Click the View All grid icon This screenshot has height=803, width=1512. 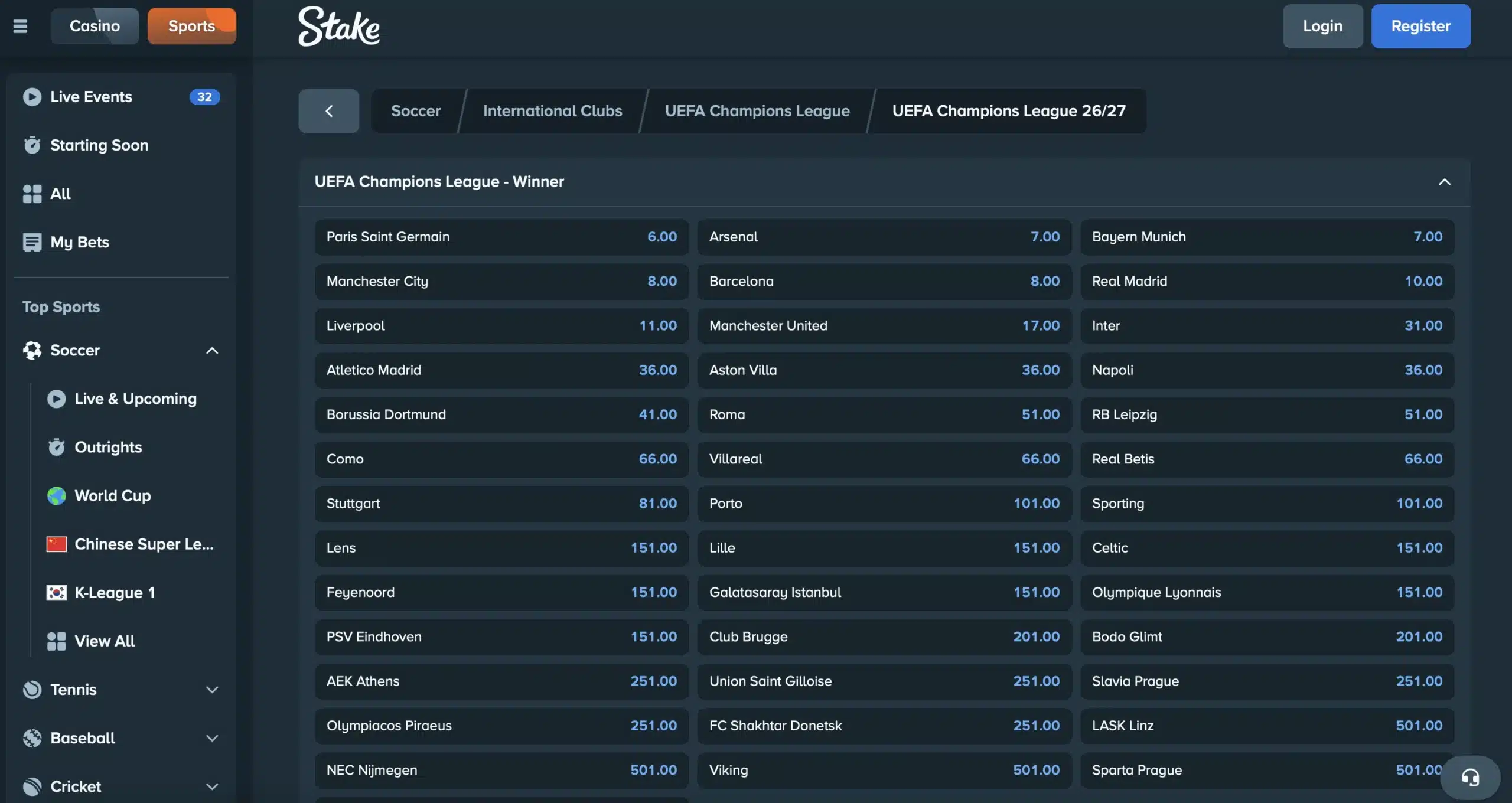(x=56, y=641)
